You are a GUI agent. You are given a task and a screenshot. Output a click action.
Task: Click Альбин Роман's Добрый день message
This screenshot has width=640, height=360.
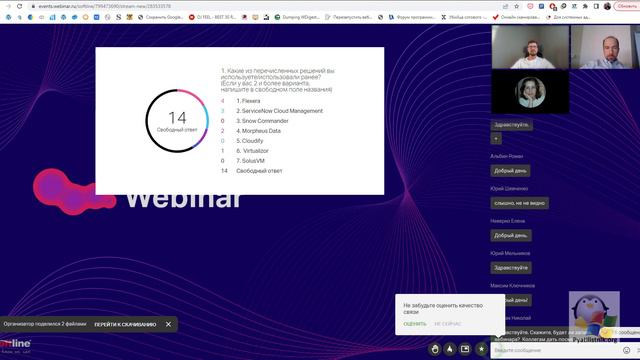coord(510,171)
